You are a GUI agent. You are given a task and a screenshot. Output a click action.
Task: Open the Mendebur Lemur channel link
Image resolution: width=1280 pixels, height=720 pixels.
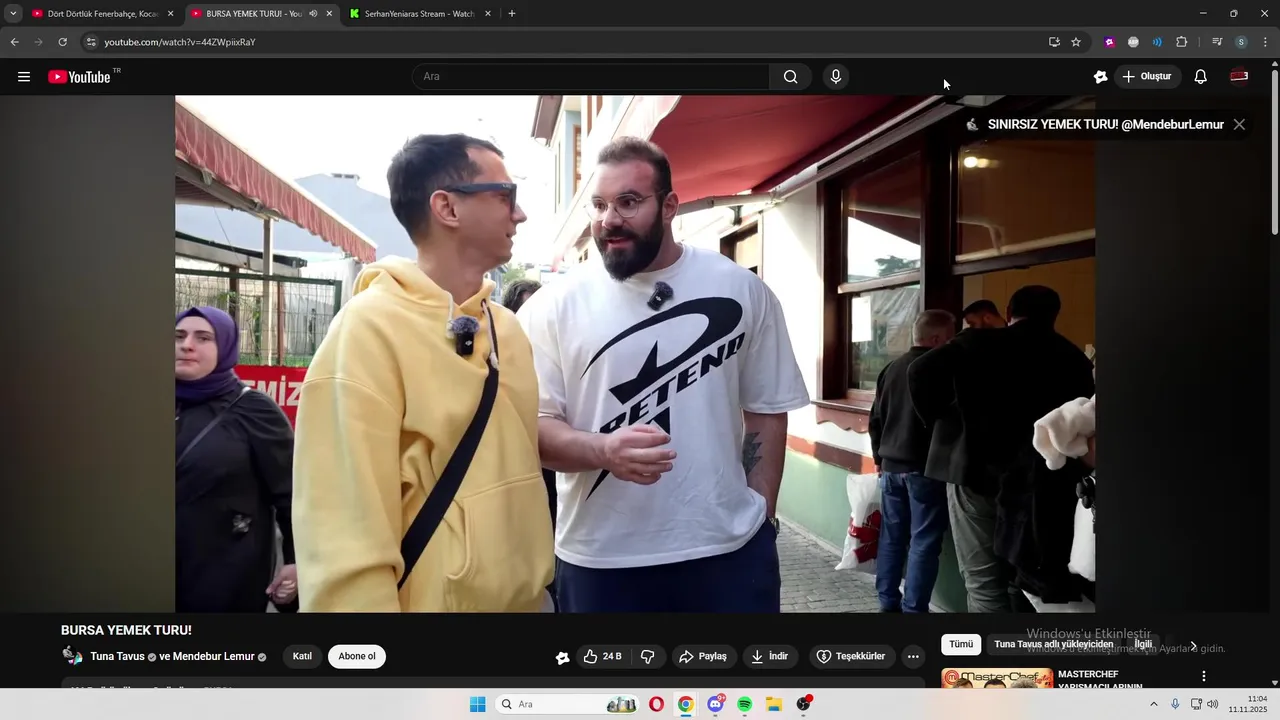tap(214, 657)
